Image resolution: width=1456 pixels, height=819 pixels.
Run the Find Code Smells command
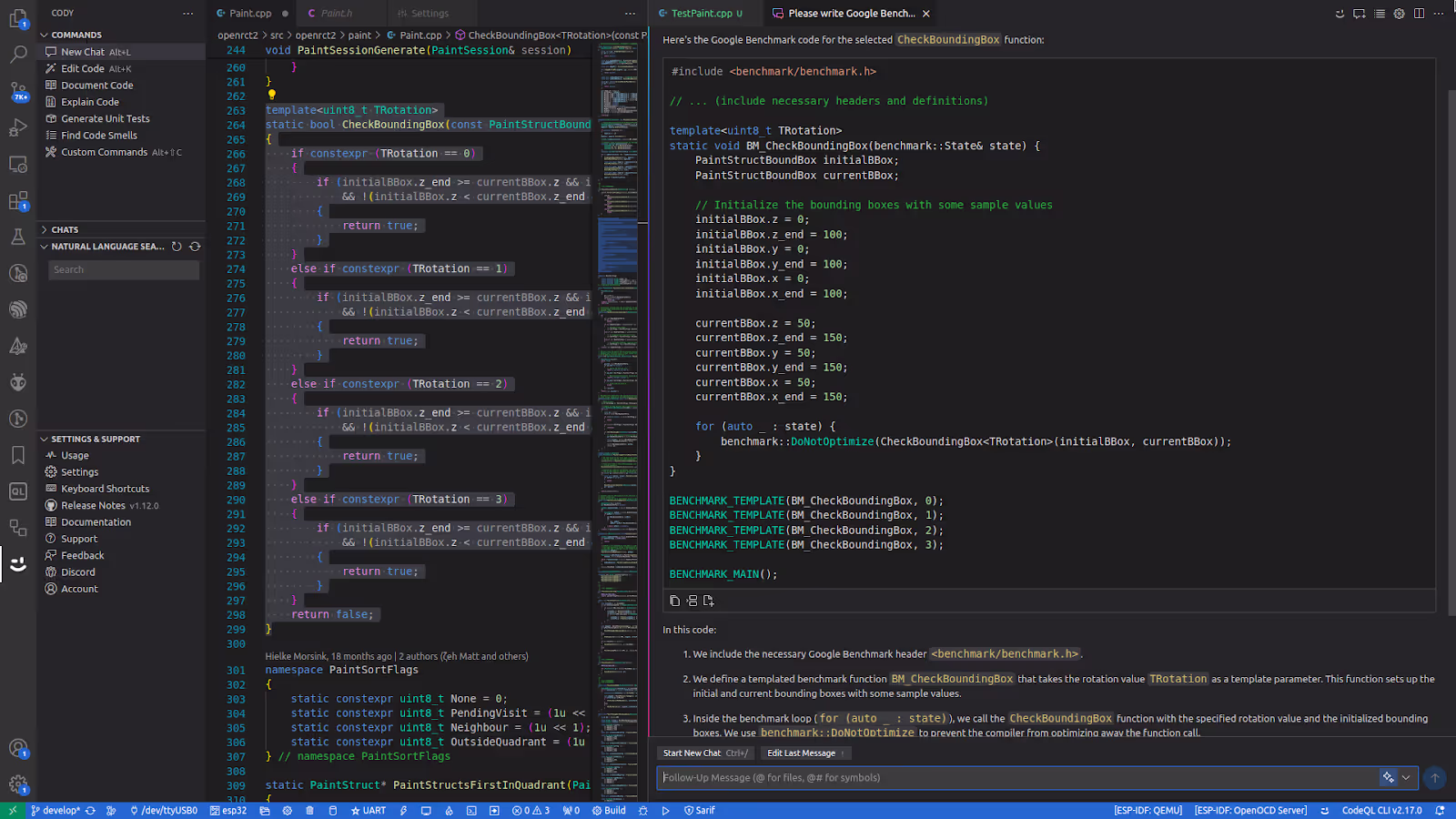click(x=122, y=136)
